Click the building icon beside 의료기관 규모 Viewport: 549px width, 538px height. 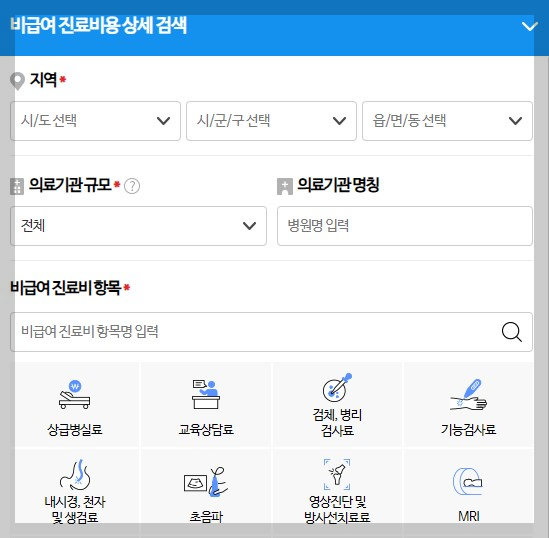[x=17, y=186]
